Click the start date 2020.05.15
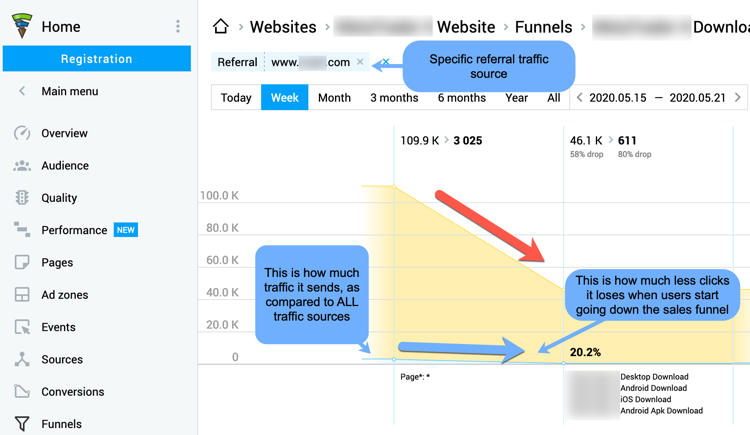This screenshot has width=750, height=435. click(618, 98)
